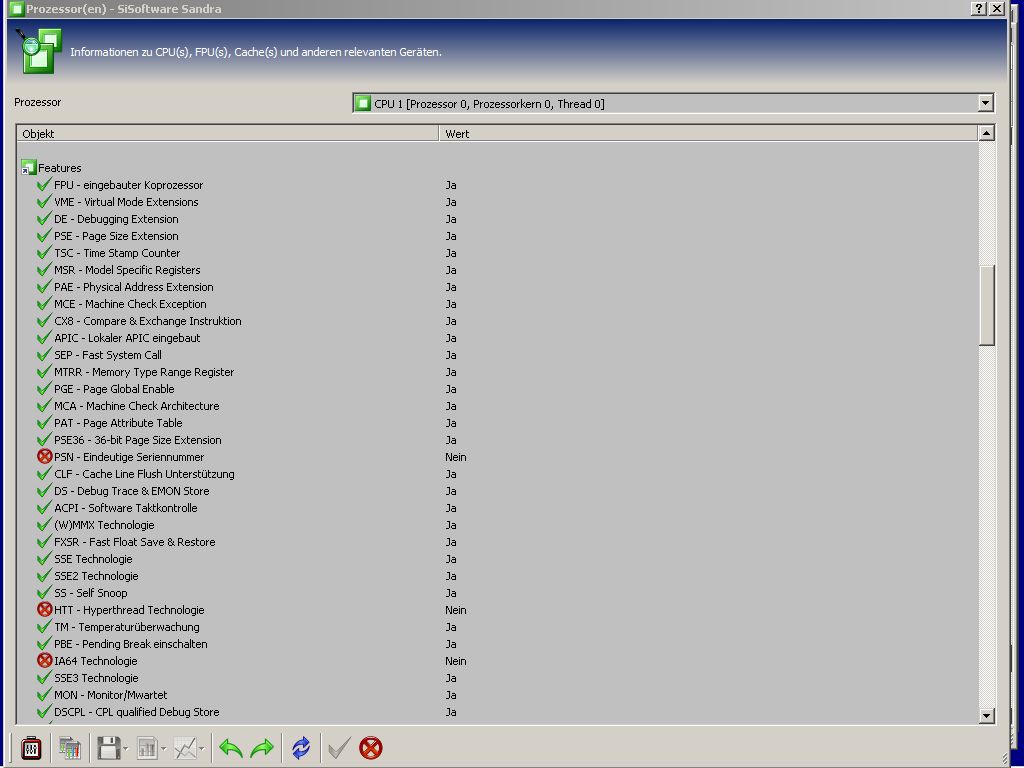This screenshot has height=768, width=1024.
Task: Click the help question mark button
Action: (978, 8)
